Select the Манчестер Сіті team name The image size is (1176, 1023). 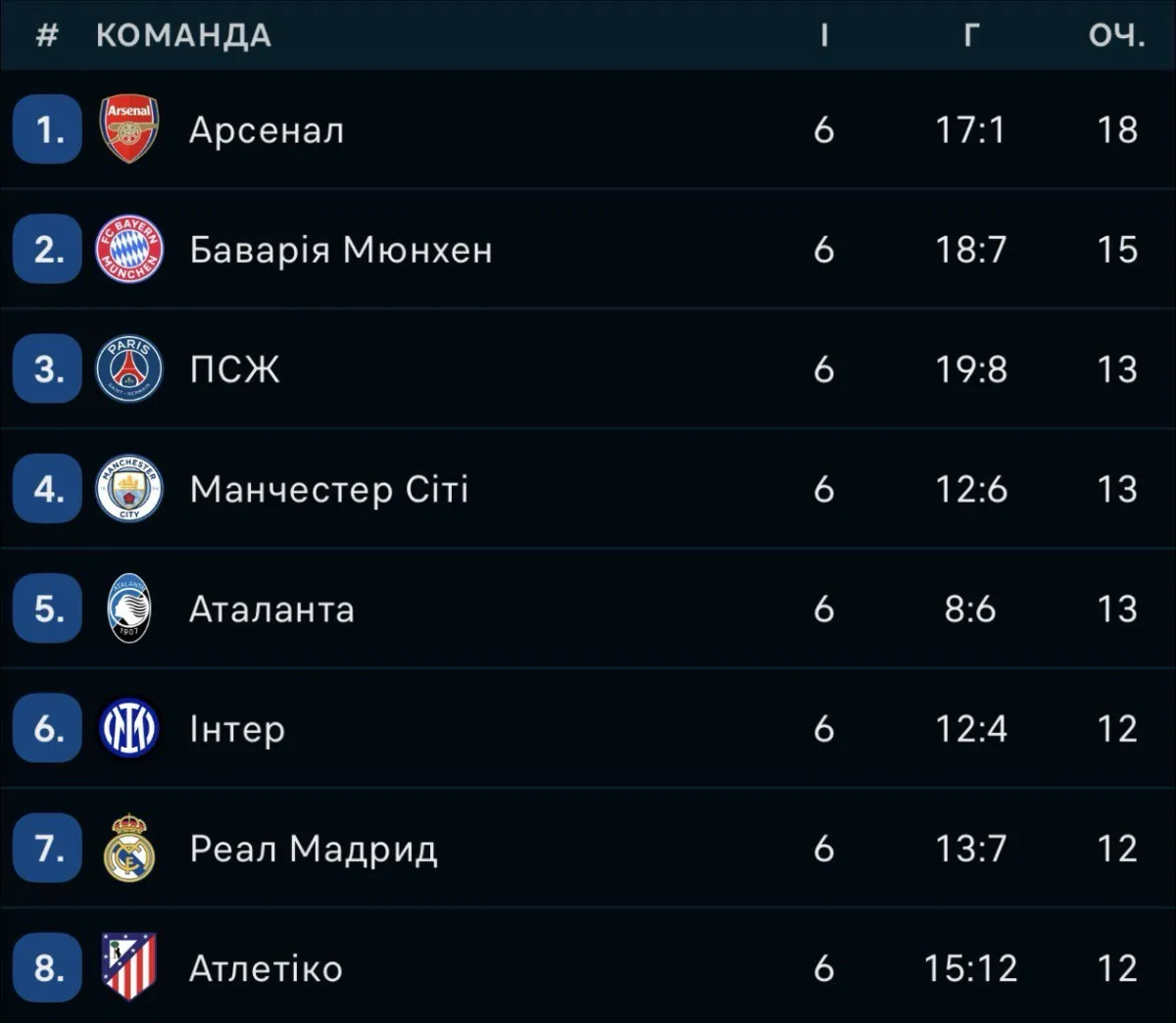coord(329,489)
